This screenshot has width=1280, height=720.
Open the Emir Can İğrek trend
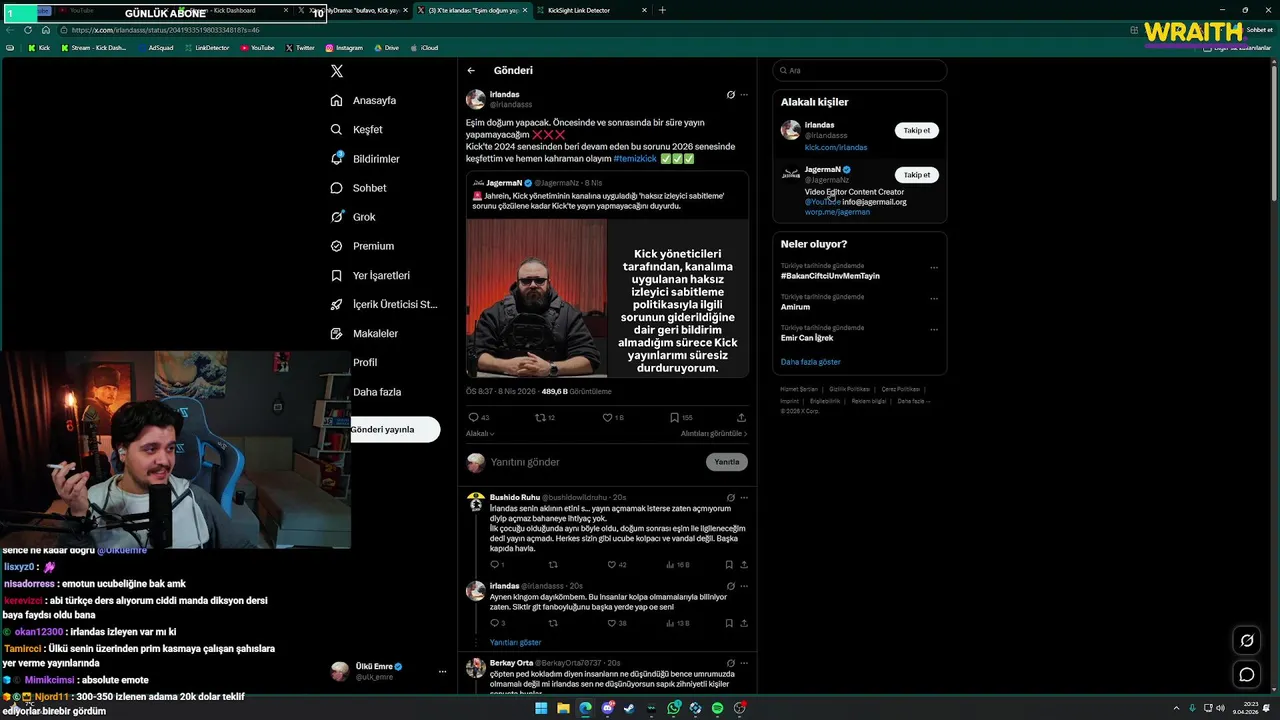tap(807, 338)
